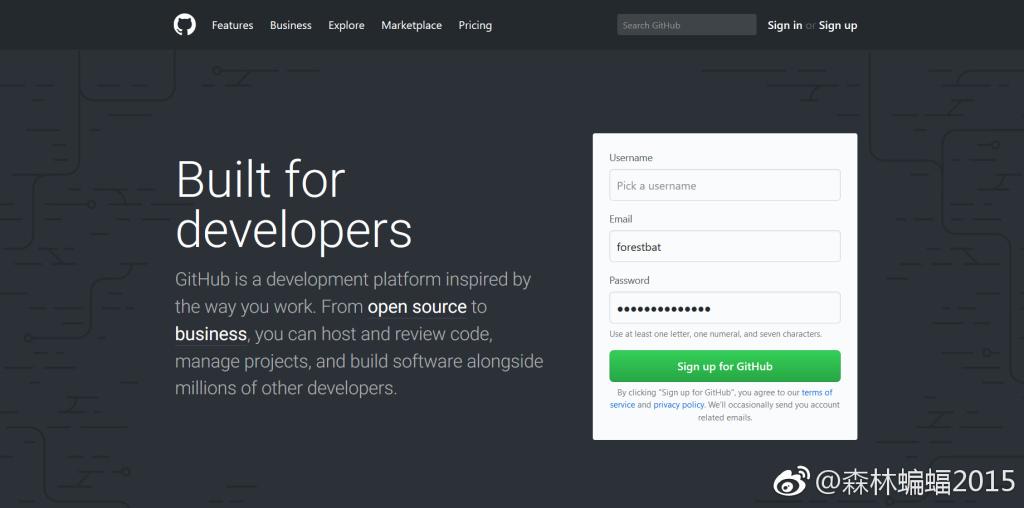Open the Features menu item

click(x=232, y=25)
